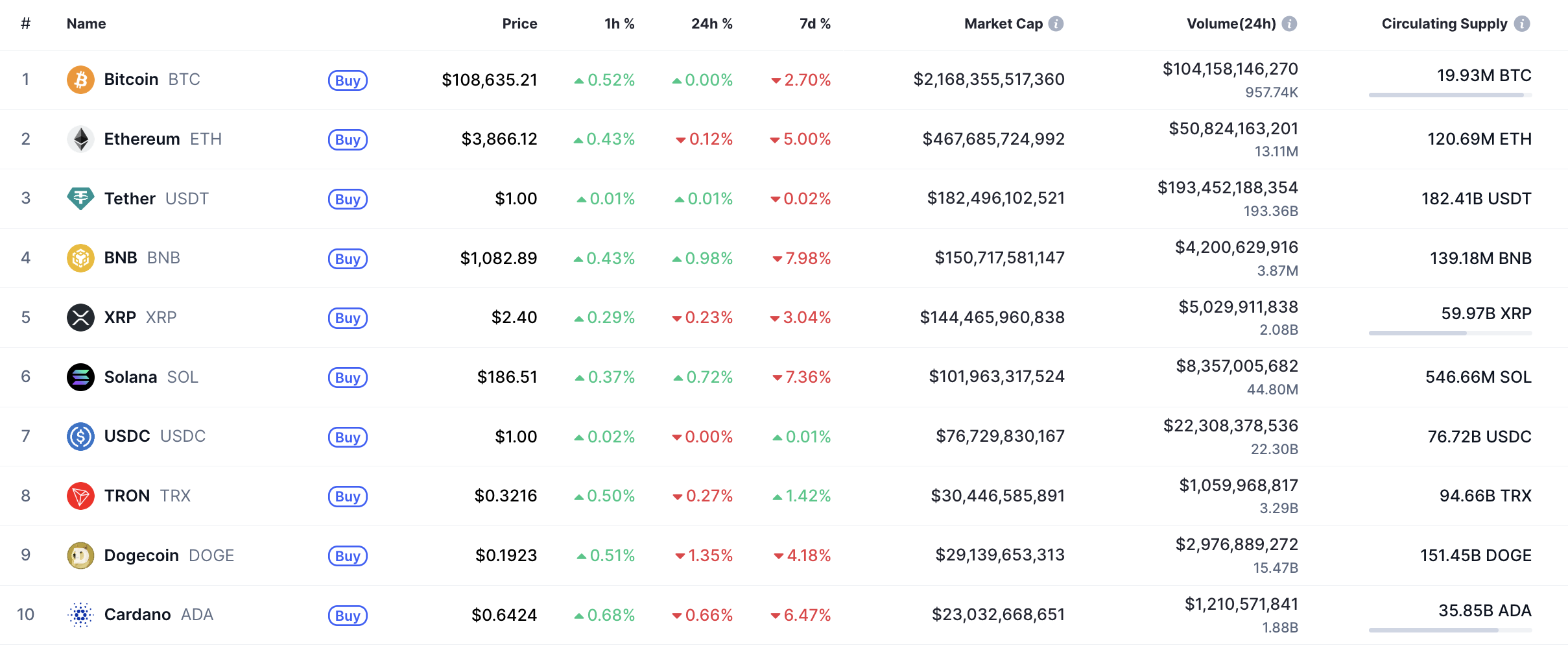Open the Volume(24h) info icon

[x=1290, y=24]
